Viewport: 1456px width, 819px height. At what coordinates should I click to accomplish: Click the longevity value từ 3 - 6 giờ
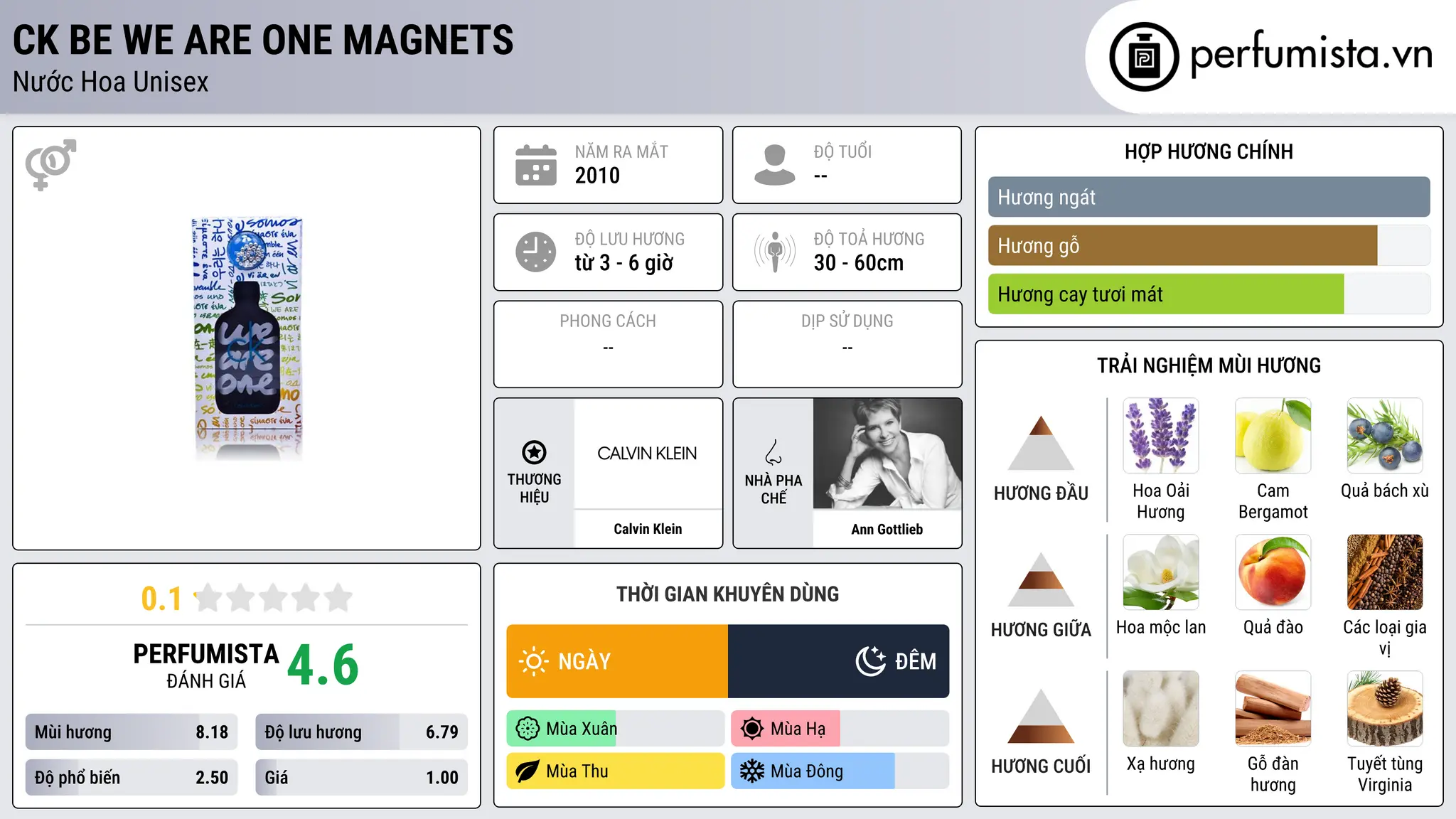pyautogui.click(x=624, y=263)
